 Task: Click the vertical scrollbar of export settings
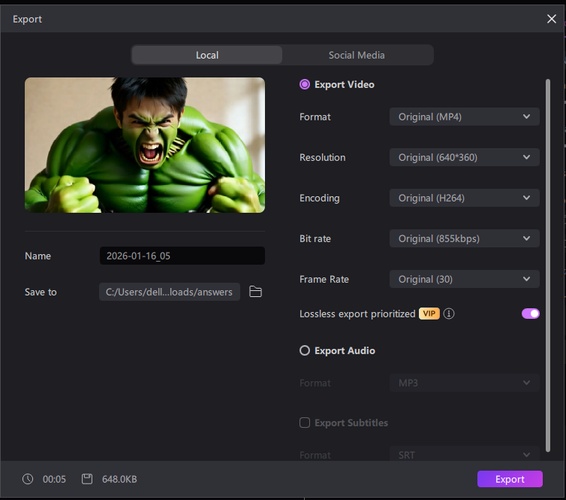click(x=548, y=265)
